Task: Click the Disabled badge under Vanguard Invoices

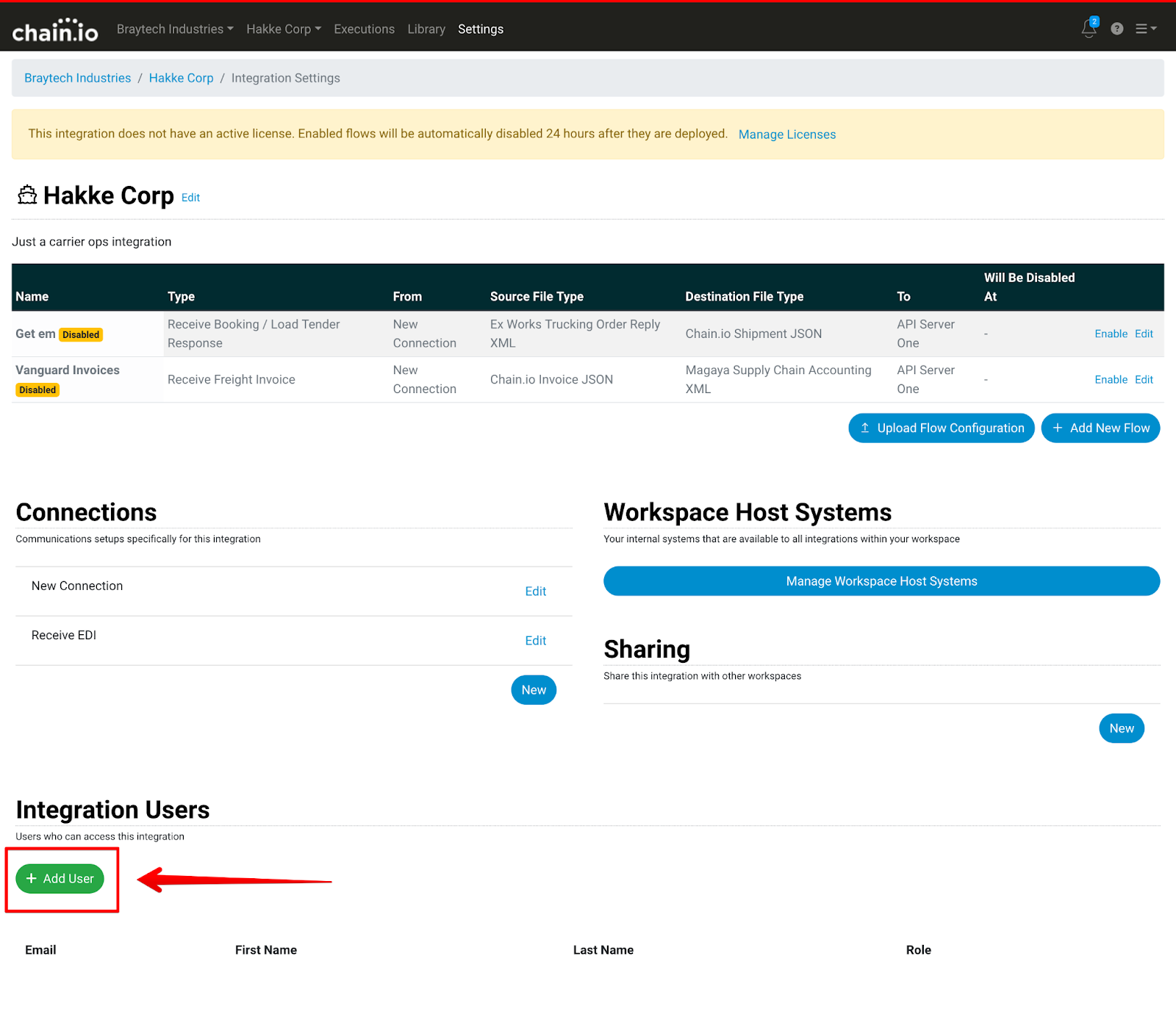Action: [37, 389]
